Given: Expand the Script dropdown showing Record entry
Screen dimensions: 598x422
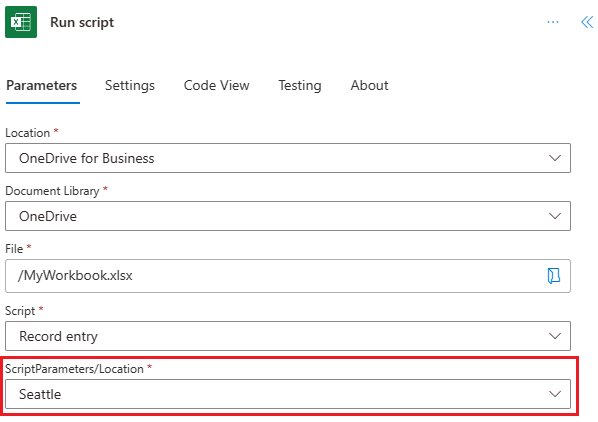Looking at the screenshot, I should coord(288,336).
